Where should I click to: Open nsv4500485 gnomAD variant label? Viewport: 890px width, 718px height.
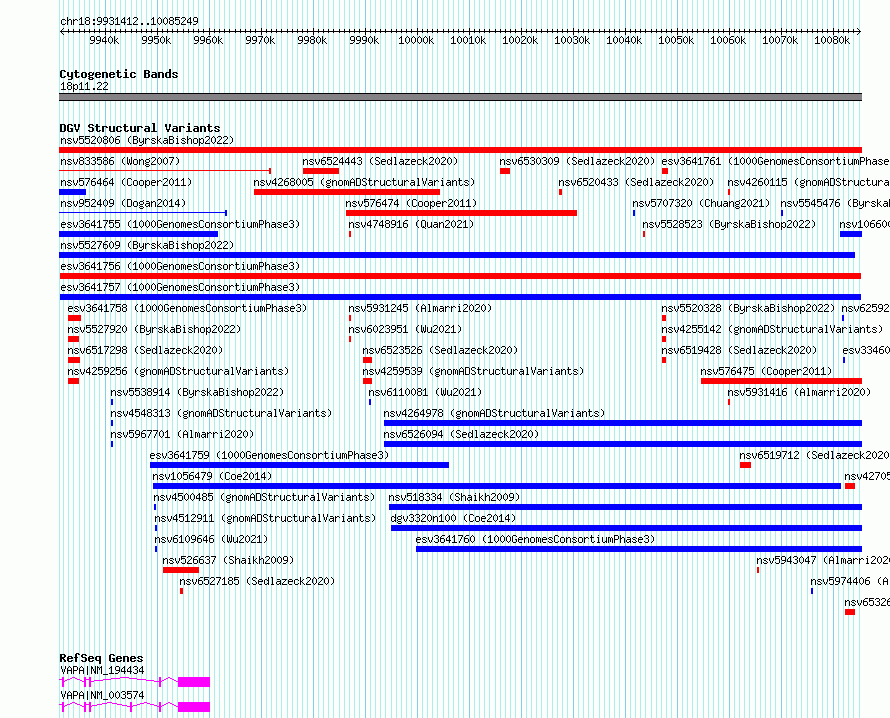265,497
